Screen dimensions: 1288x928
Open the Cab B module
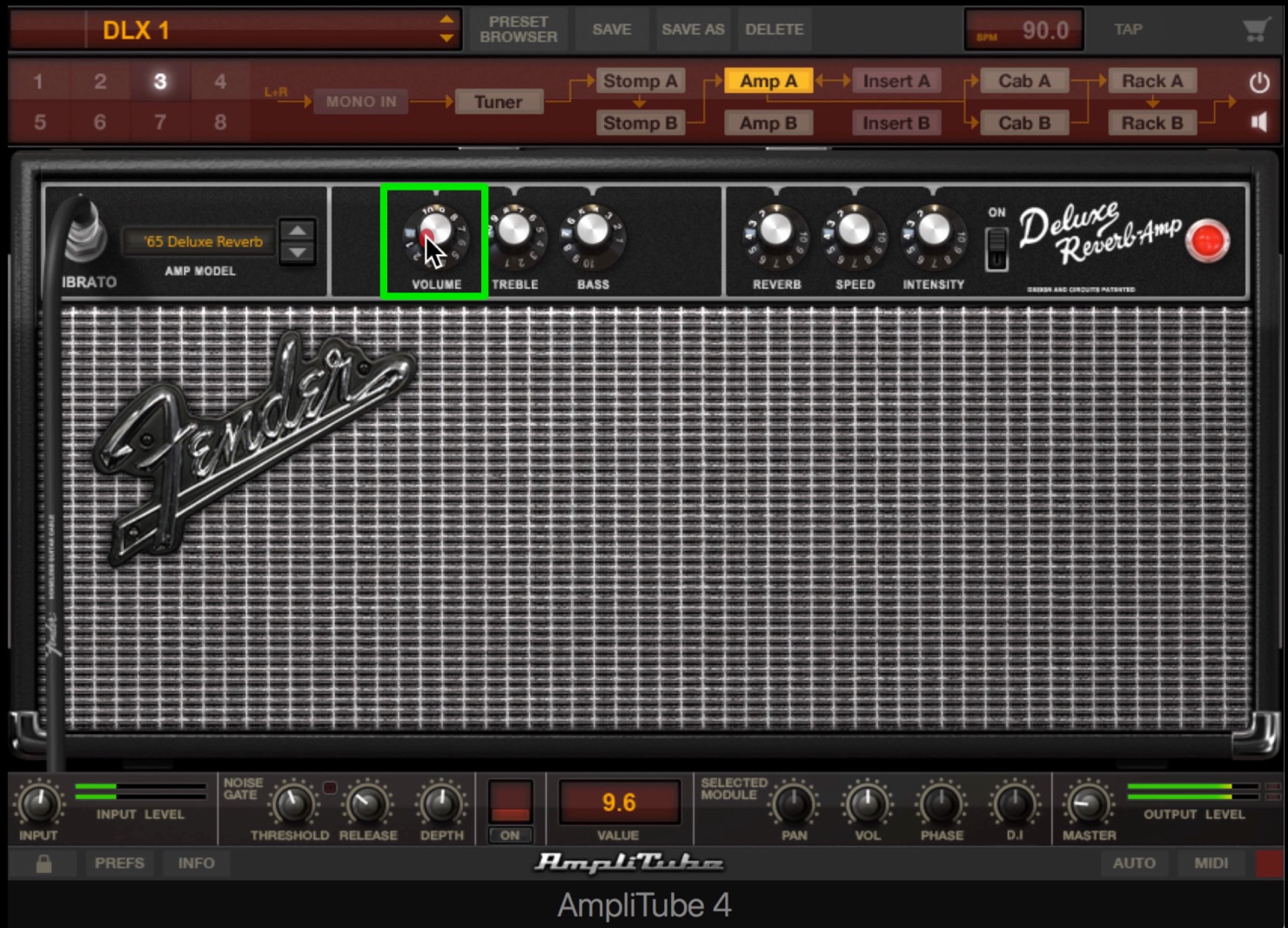[x=1024, y=123]
